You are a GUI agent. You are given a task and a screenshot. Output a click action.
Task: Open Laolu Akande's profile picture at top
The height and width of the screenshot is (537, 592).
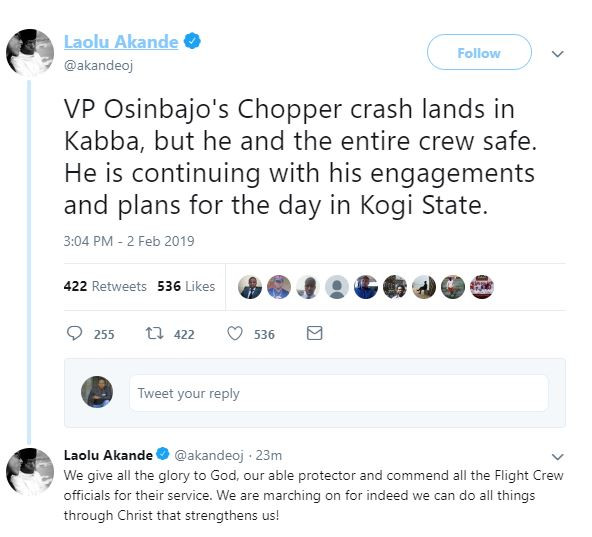point(30,53)
